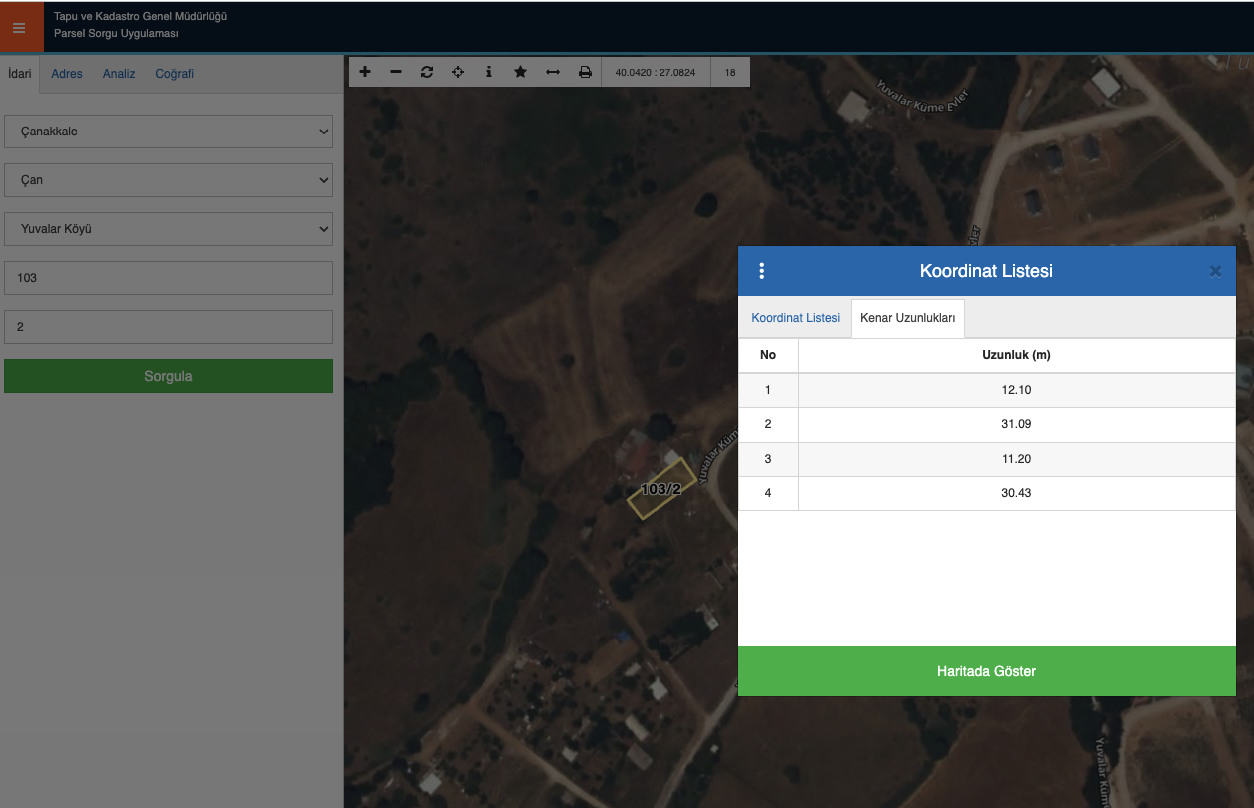Print the map with printer icon

[585, 72]
